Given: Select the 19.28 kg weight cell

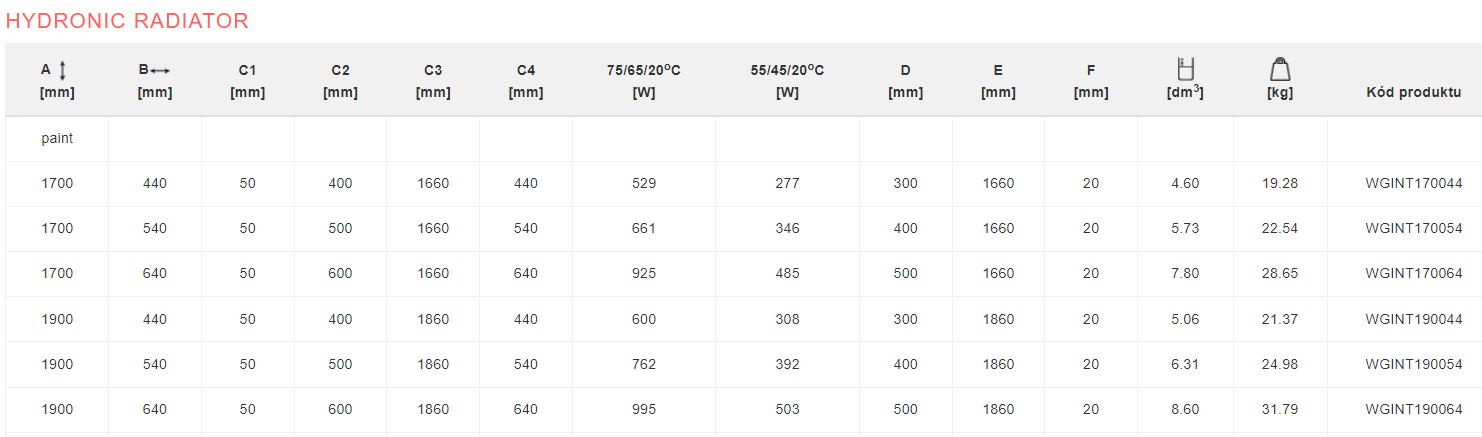Looking at the screenshot, I should click(x=1280, y=184).
